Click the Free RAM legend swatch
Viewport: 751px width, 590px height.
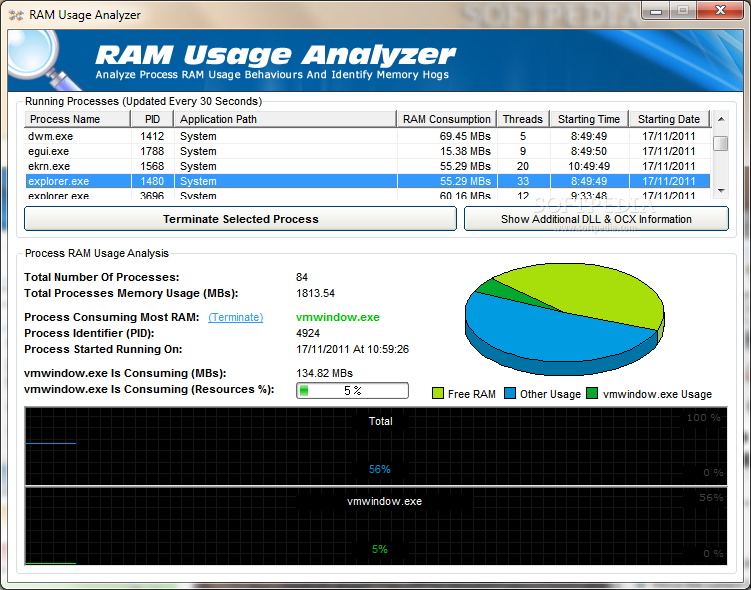(x=438, y=394)
